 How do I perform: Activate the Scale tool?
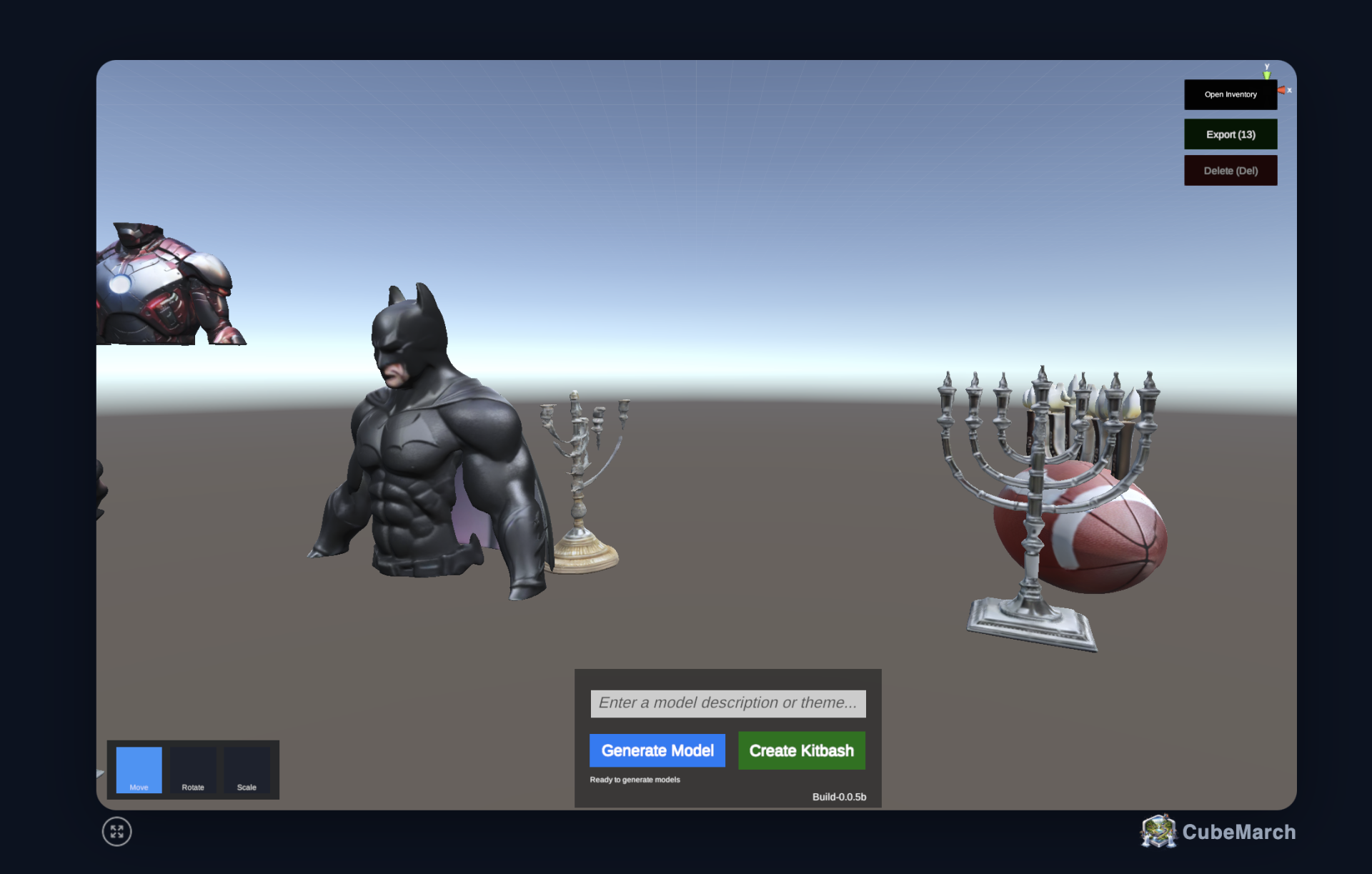(x=247, y=769)
